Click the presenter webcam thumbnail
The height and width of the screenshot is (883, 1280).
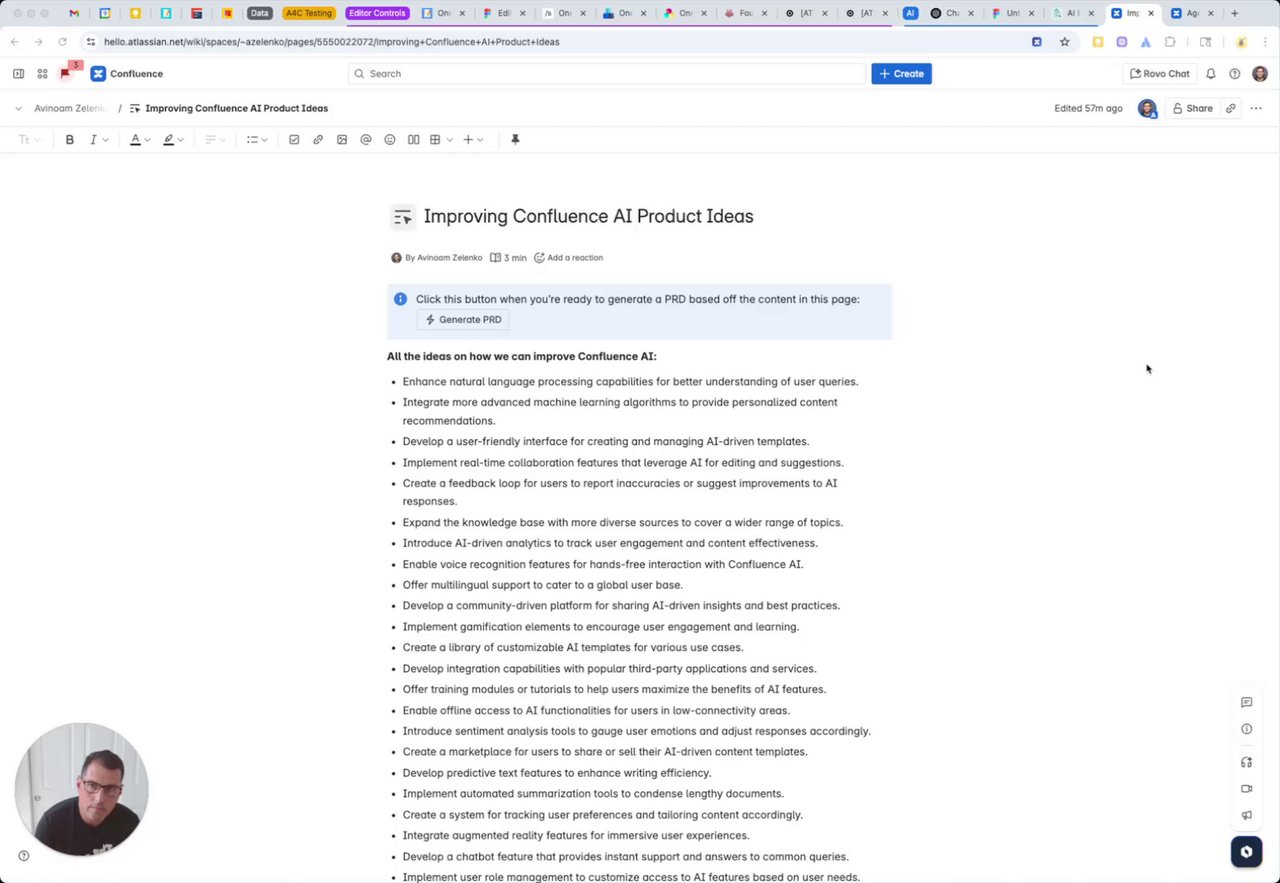click(82, 789)
